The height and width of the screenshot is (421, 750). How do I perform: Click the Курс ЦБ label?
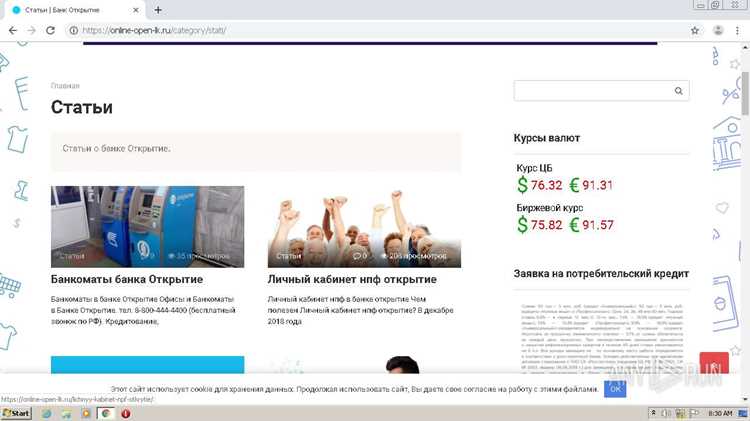pos(534,168)
